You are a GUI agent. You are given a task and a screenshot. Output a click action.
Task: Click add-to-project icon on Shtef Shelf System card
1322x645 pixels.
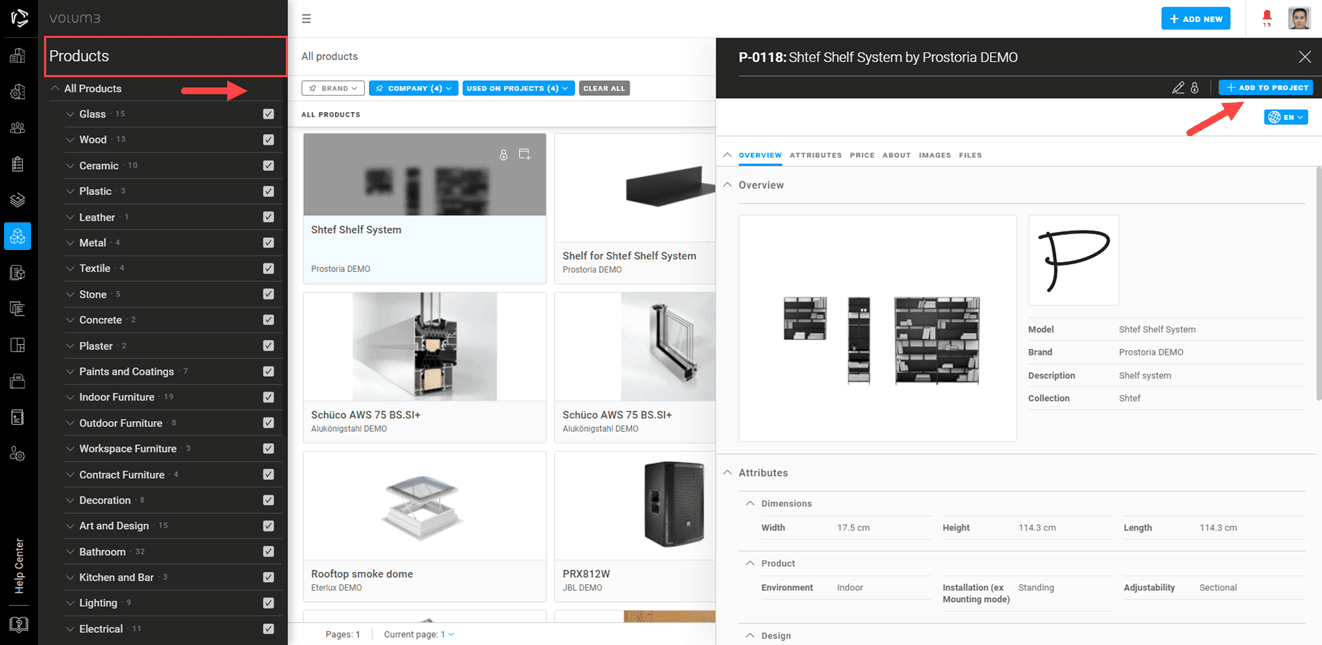pyautogui.click(x=524, y=155)
